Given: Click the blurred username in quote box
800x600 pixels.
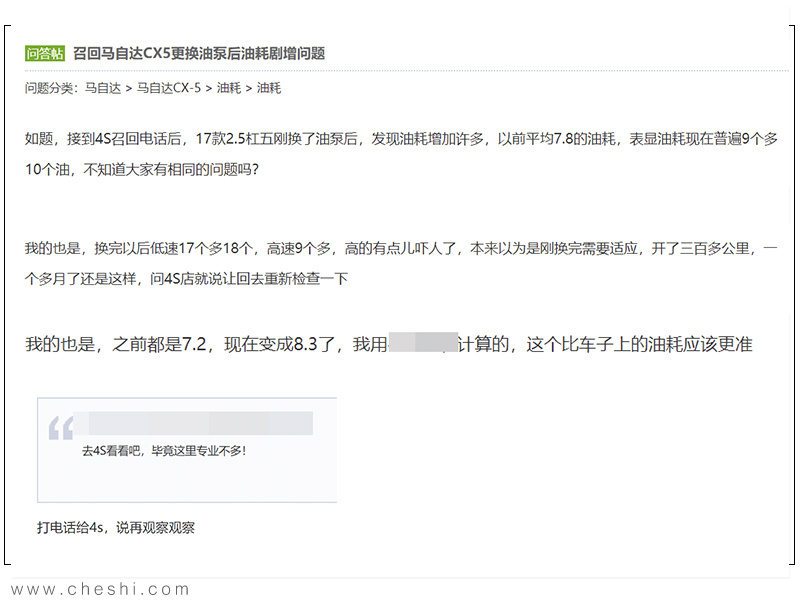Looking at the screenshot, I should 193,423.
